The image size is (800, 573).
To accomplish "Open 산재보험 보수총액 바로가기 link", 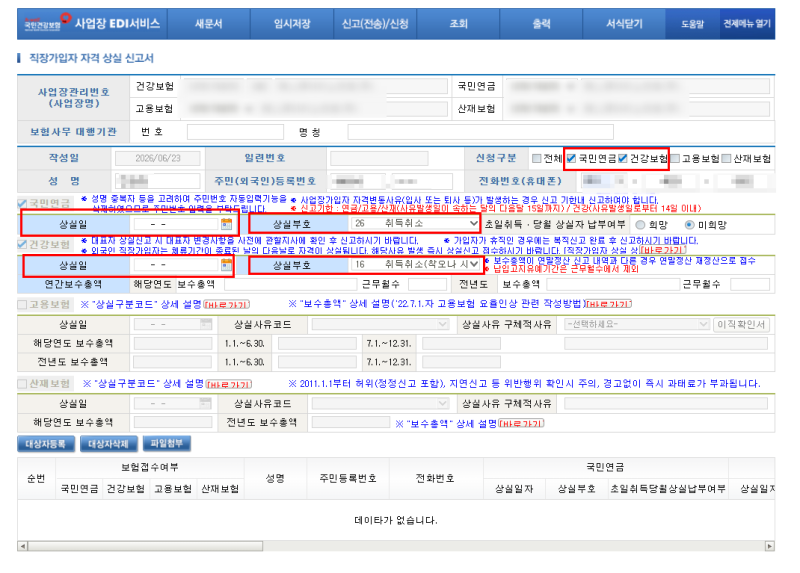I will coord(521,423).
